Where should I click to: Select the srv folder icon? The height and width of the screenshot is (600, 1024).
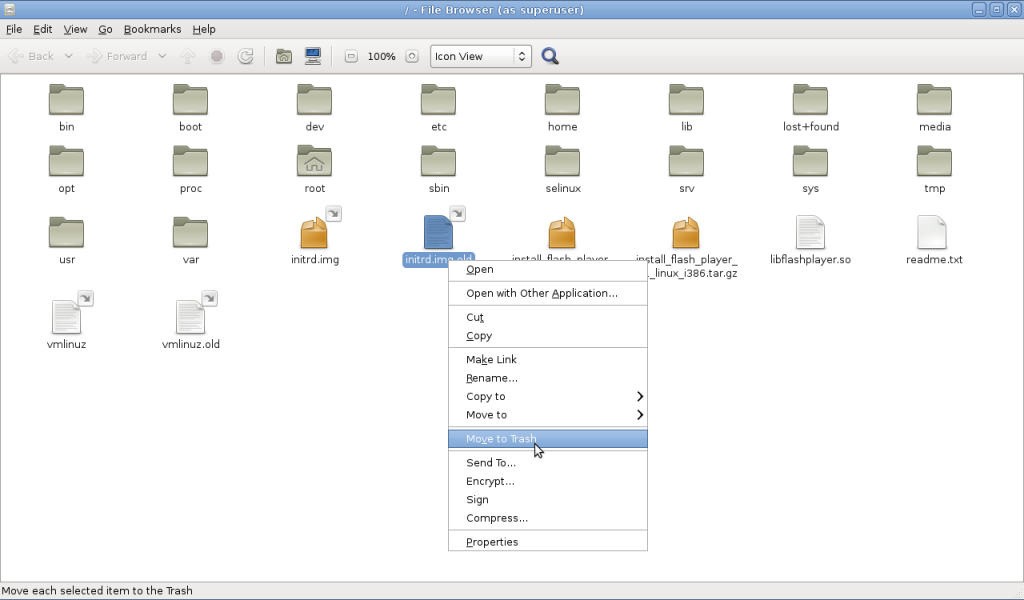[686, 162]
